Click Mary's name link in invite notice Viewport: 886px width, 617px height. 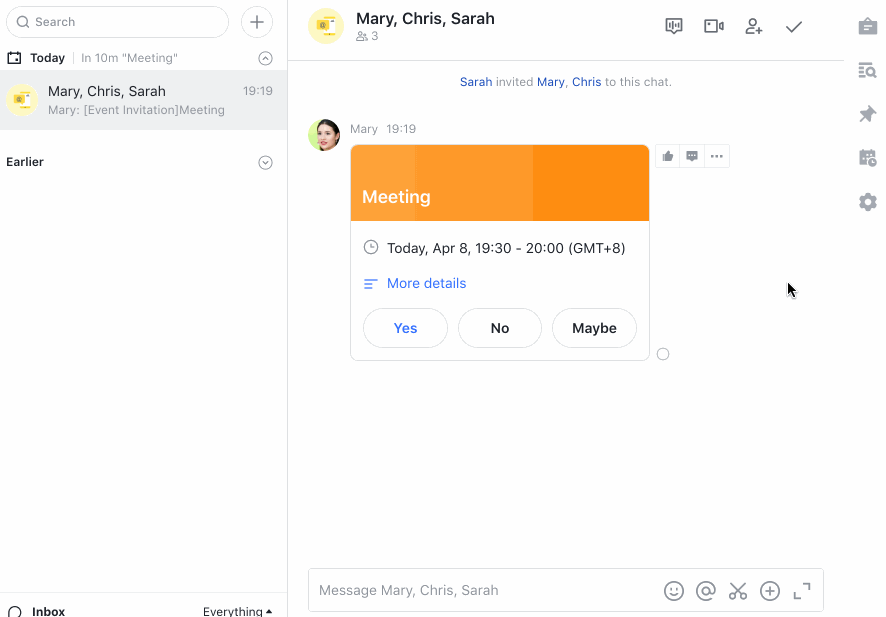(550, 82)
